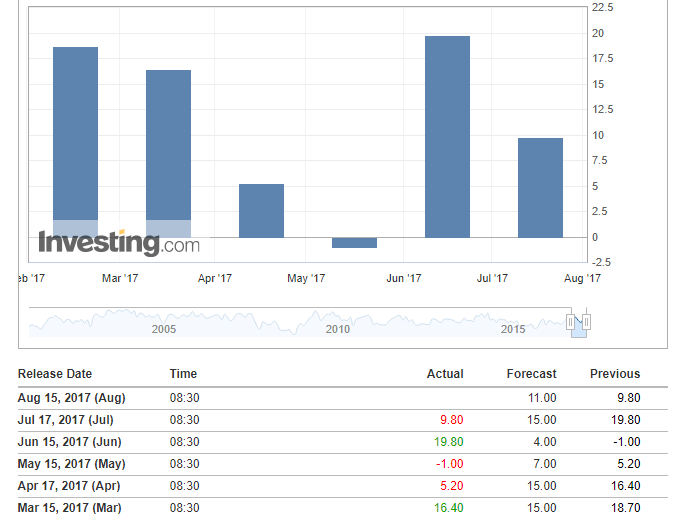Click the forecast value 4.00
This screenshot has height=521, width=680.
coord(545,442)
